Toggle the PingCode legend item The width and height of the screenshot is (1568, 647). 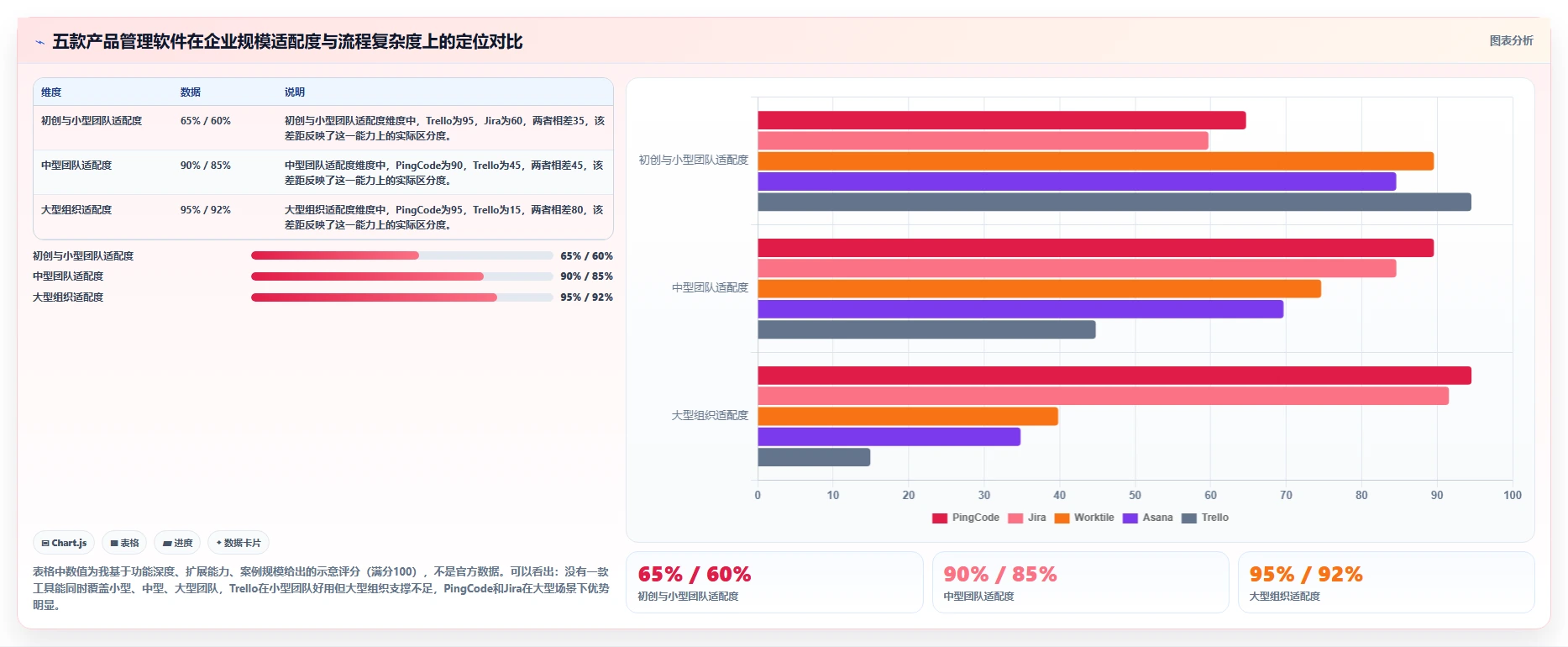coord(965,518)
